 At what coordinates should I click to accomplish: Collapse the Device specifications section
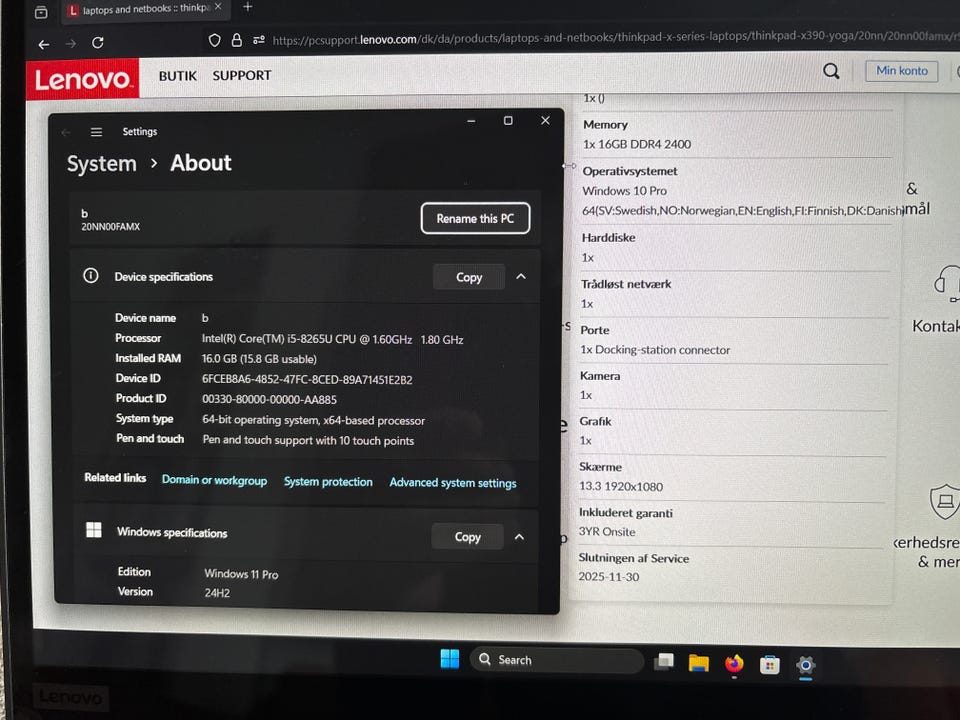click(521, 277)
